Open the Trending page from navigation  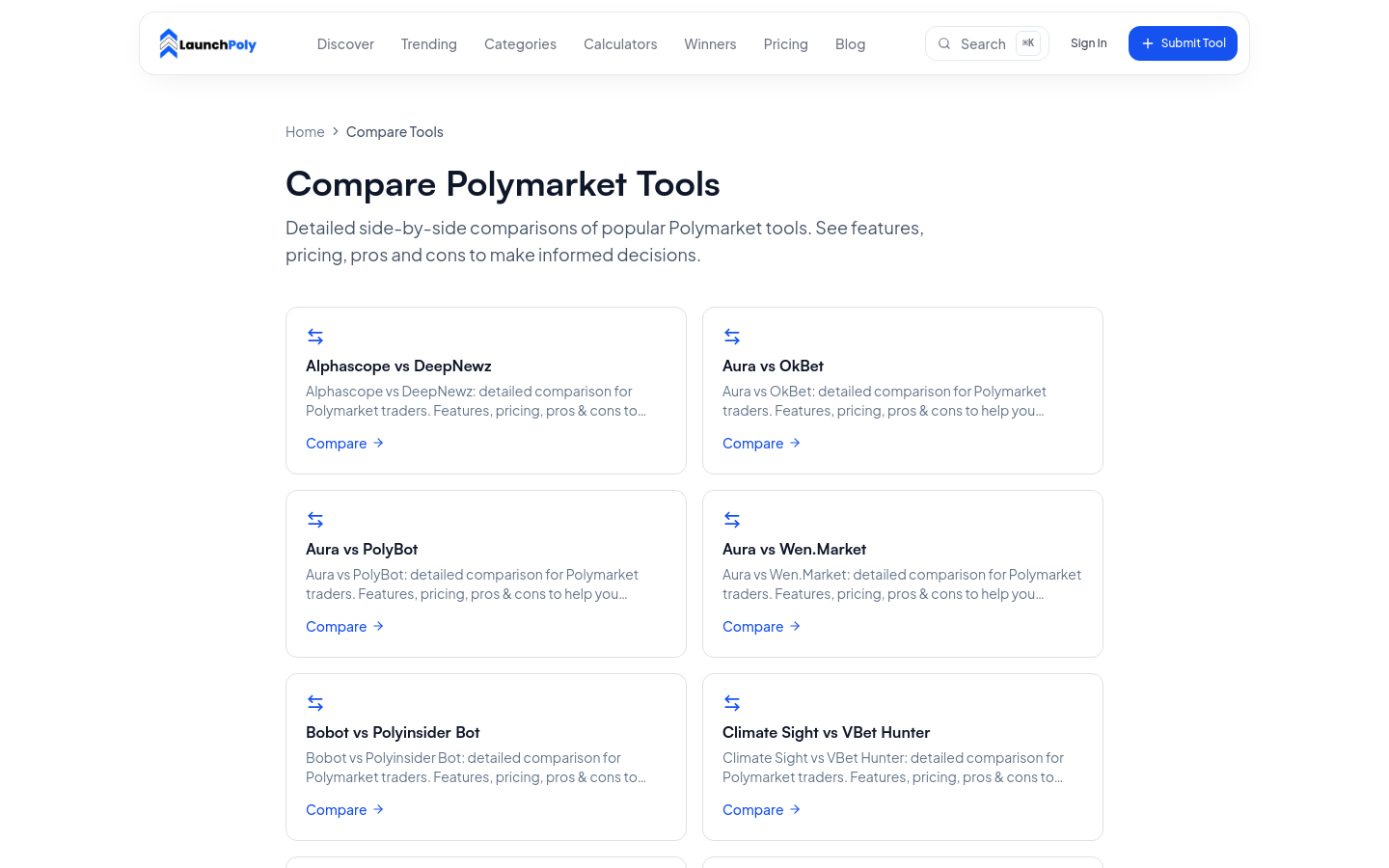pos(429,44)
